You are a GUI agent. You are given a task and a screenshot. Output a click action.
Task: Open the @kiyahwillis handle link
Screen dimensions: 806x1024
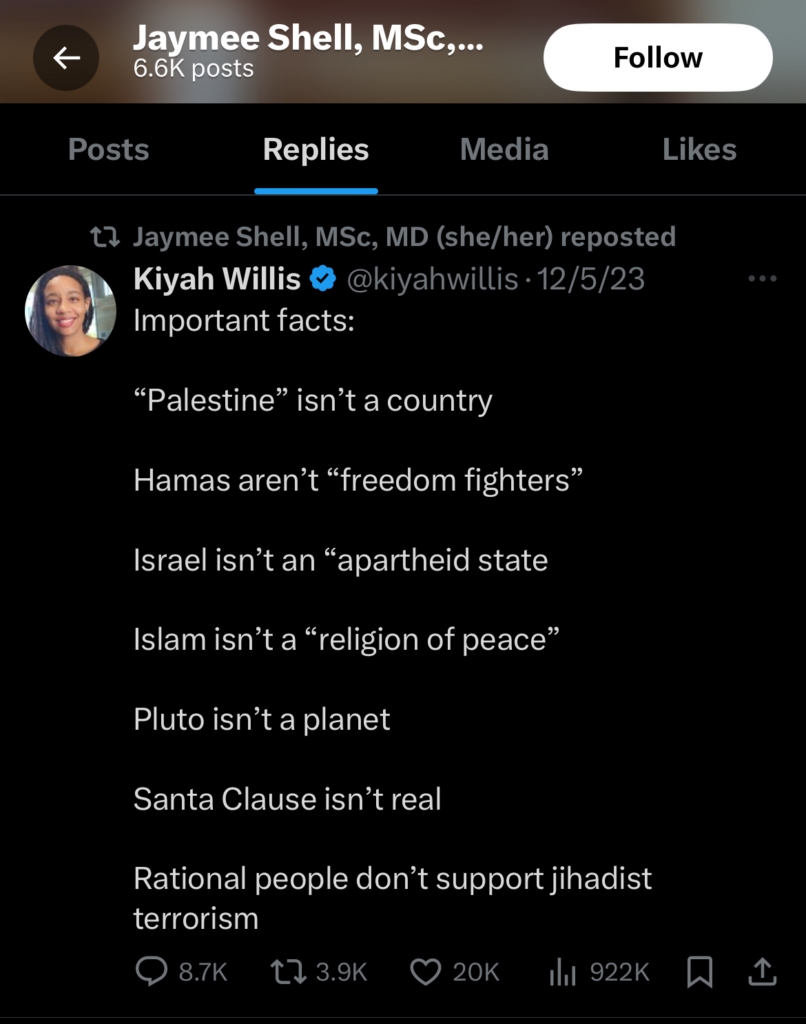(432, 280)
